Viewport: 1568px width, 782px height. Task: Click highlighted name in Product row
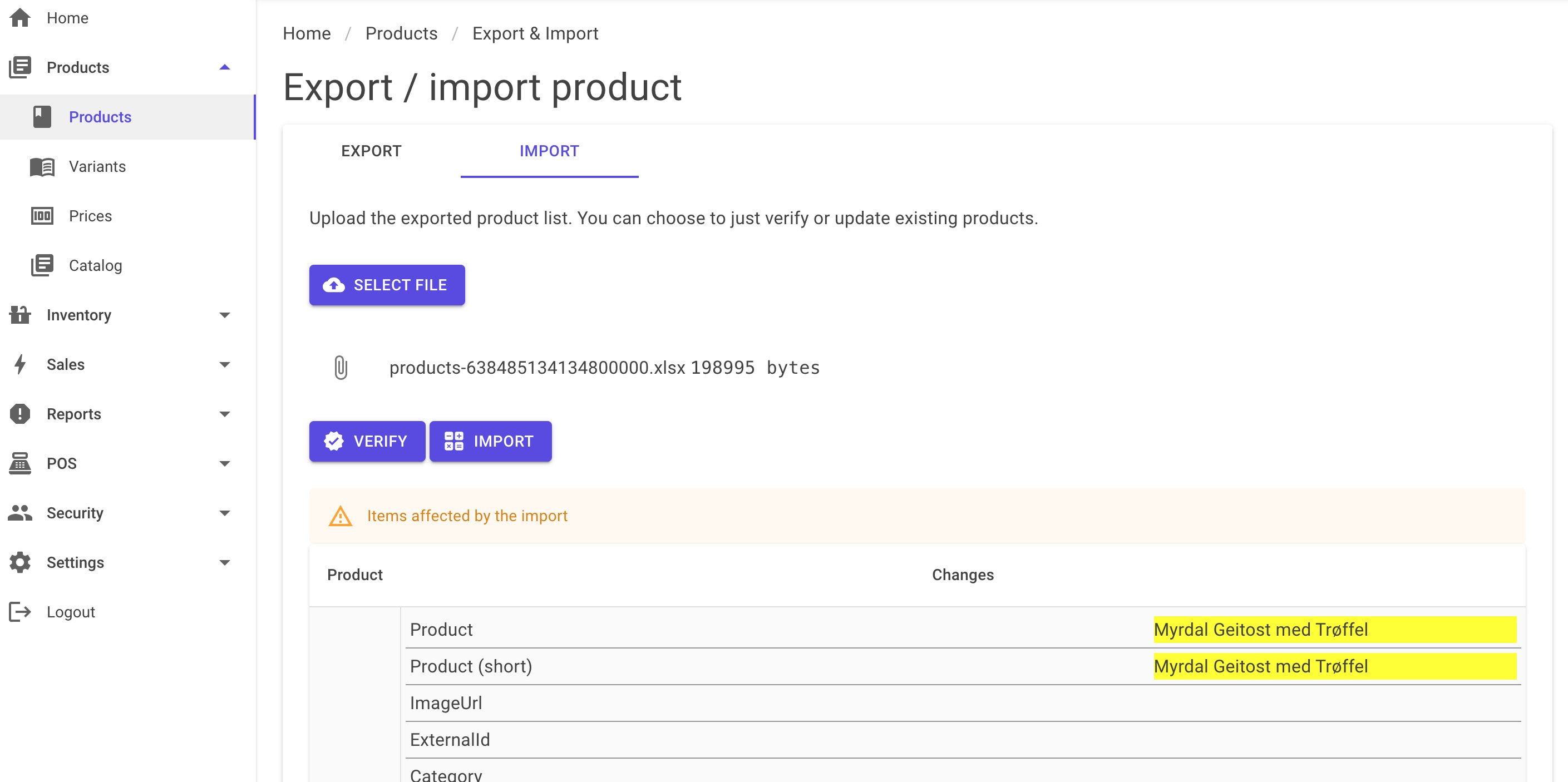(x=1261, y=629)
